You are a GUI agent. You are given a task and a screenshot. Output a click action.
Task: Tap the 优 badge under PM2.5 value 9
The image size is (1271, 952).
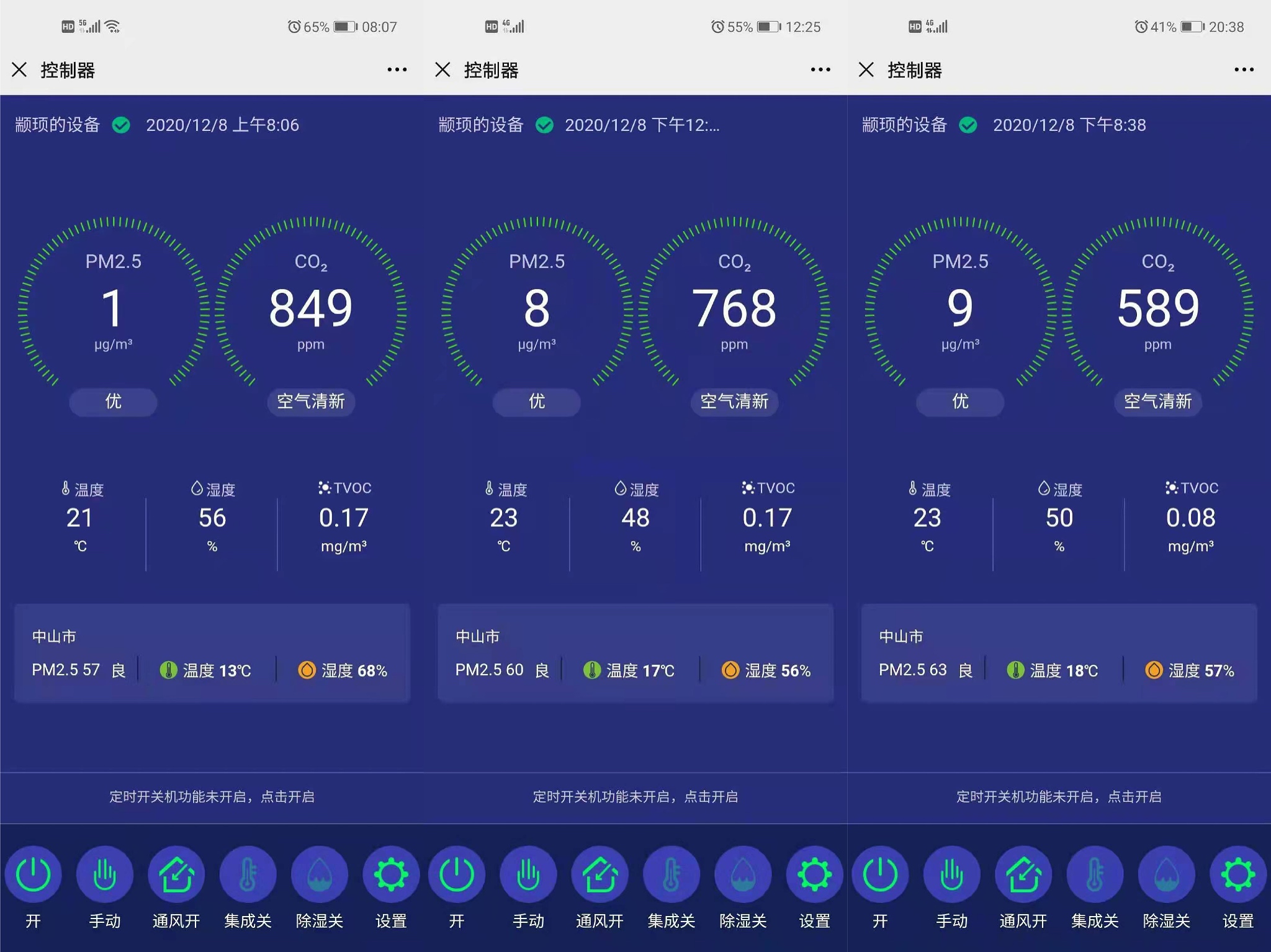coord(959,402)
